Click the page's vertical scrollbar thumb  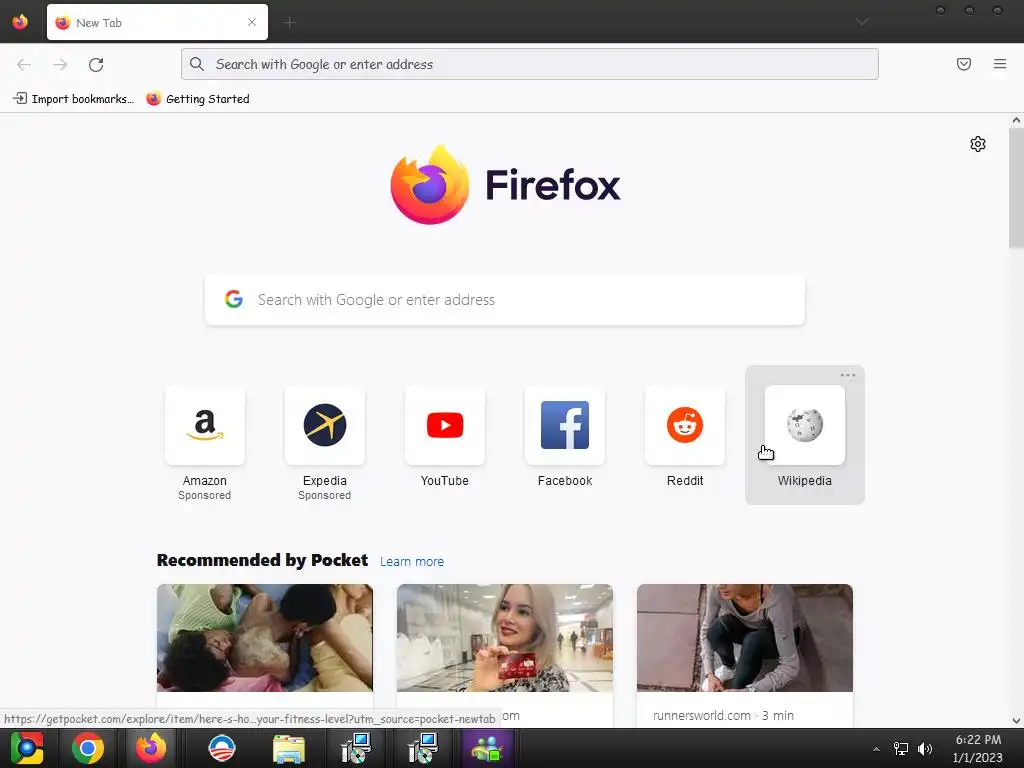tap(1016, 188)
